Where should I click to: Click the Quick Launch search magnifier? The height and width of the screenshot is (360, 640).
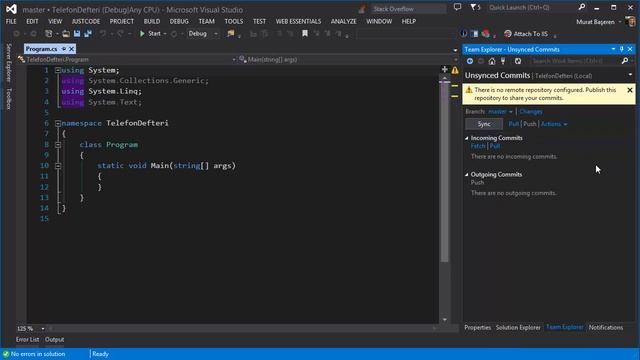pos(582,7)
